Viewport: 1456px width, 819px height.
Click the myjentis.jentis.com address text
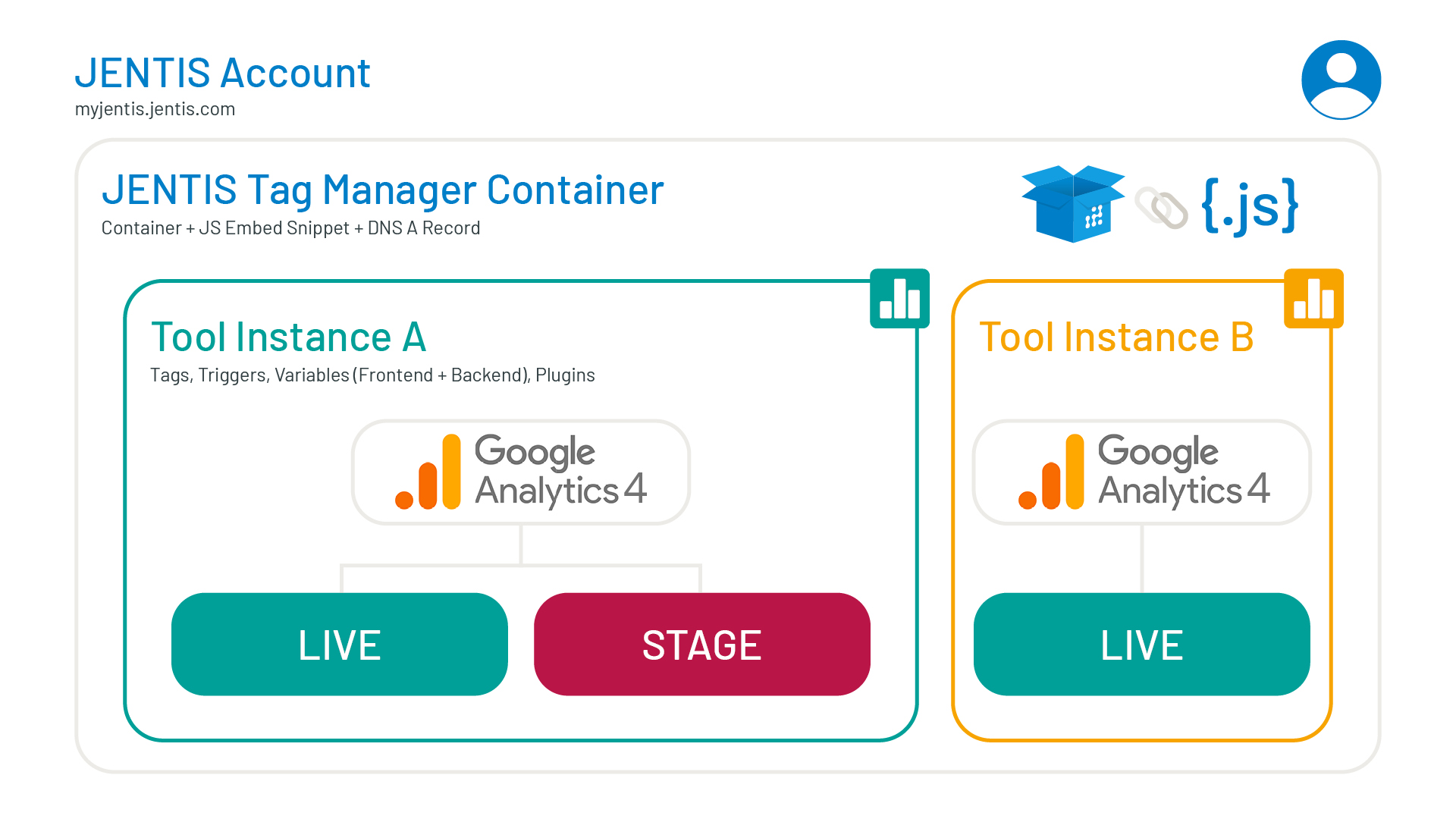(x=155, y=109)
